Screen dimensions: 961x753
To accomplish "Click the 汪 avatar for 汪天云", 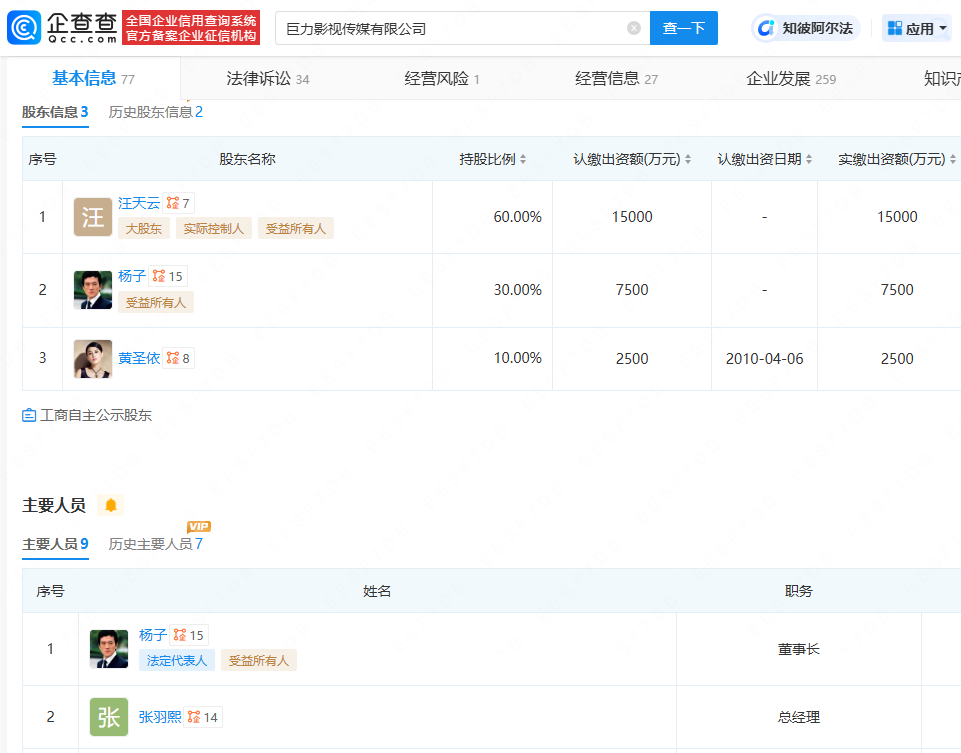I will (93, 217).
